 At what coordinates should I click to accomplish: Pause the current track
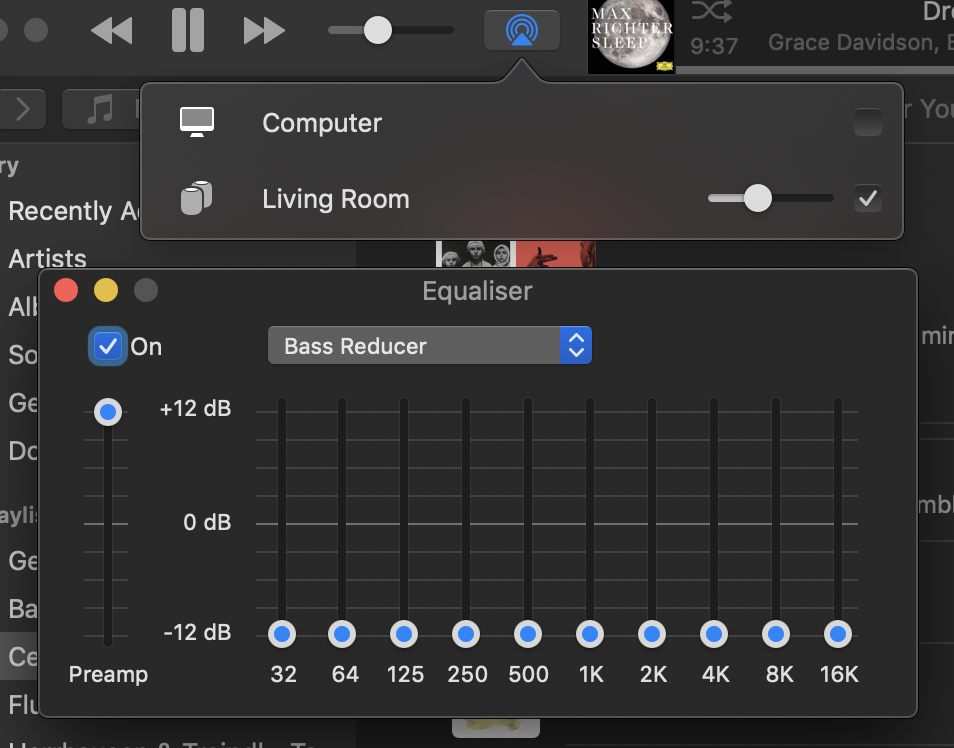(187, 30)
